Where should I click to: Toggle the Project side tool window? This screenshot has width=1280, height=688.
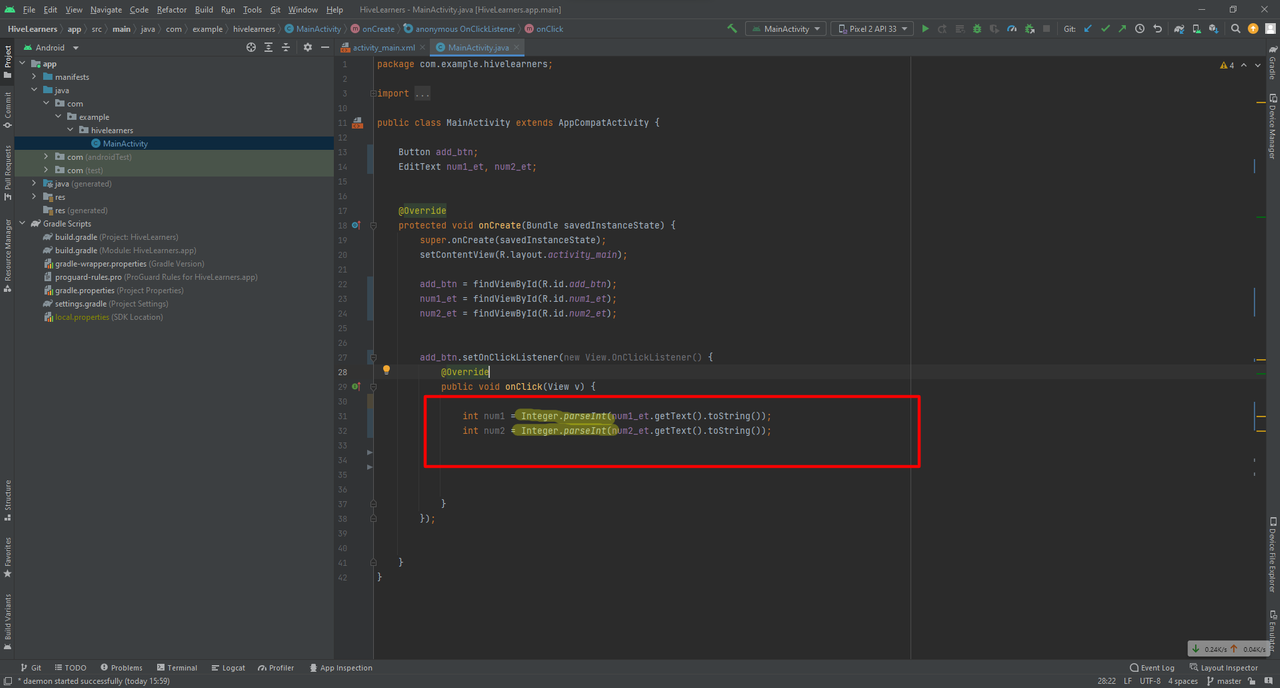(x=8, y=62)
